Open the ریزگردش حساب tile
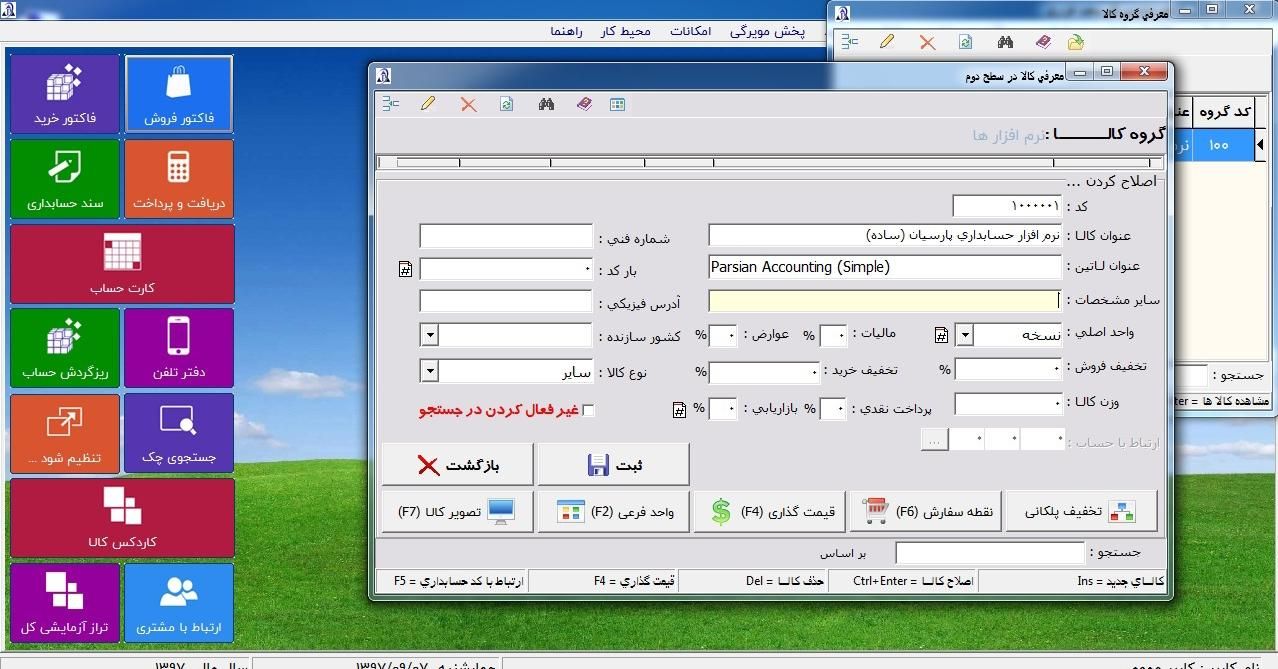The height and width of the screenshot is (669, 1278). pyautogui.click(x=65, y=348)
